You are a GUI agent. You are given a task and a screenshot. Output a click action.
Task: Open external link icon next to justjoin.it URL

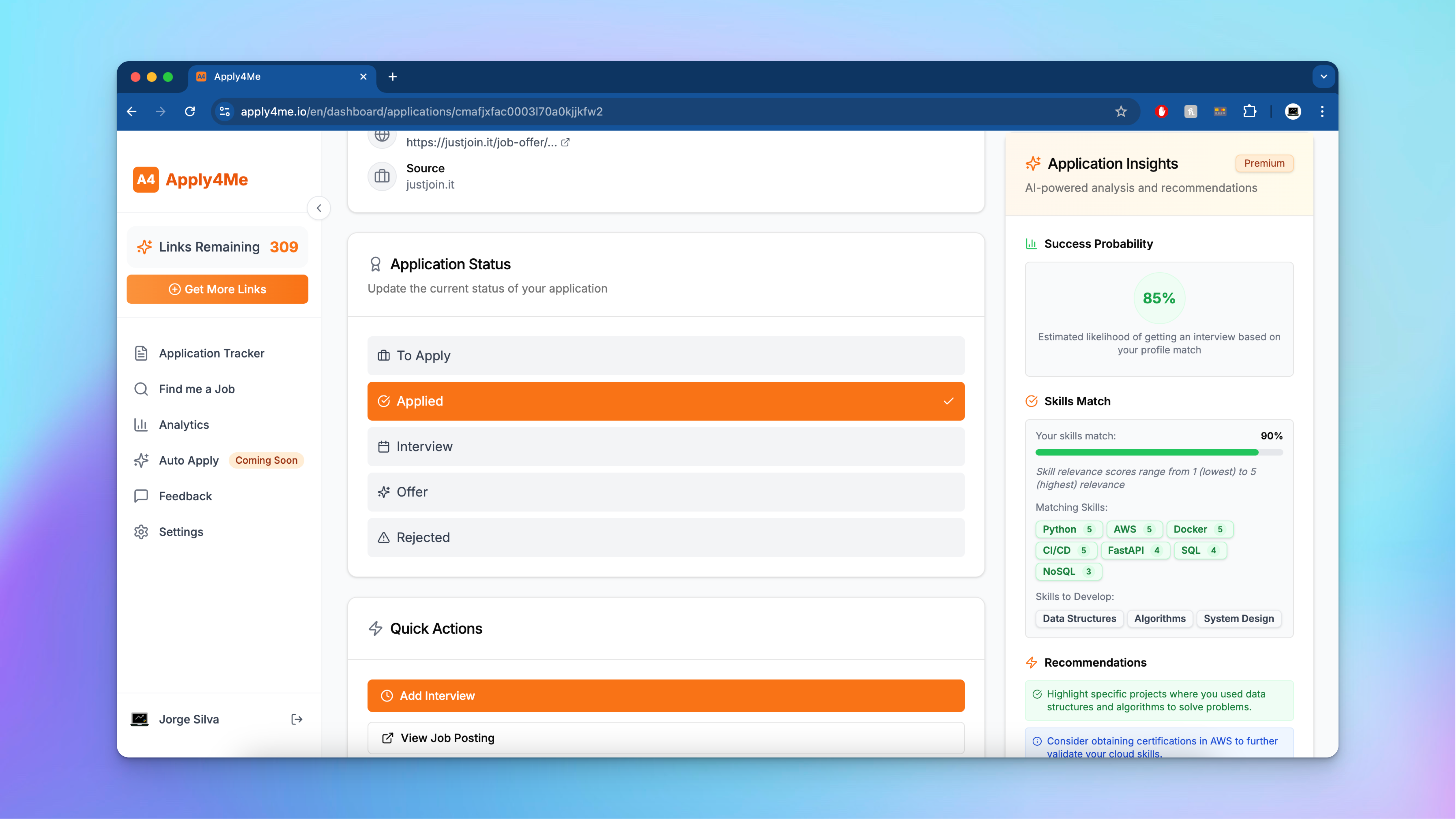[x=565, y=142]
